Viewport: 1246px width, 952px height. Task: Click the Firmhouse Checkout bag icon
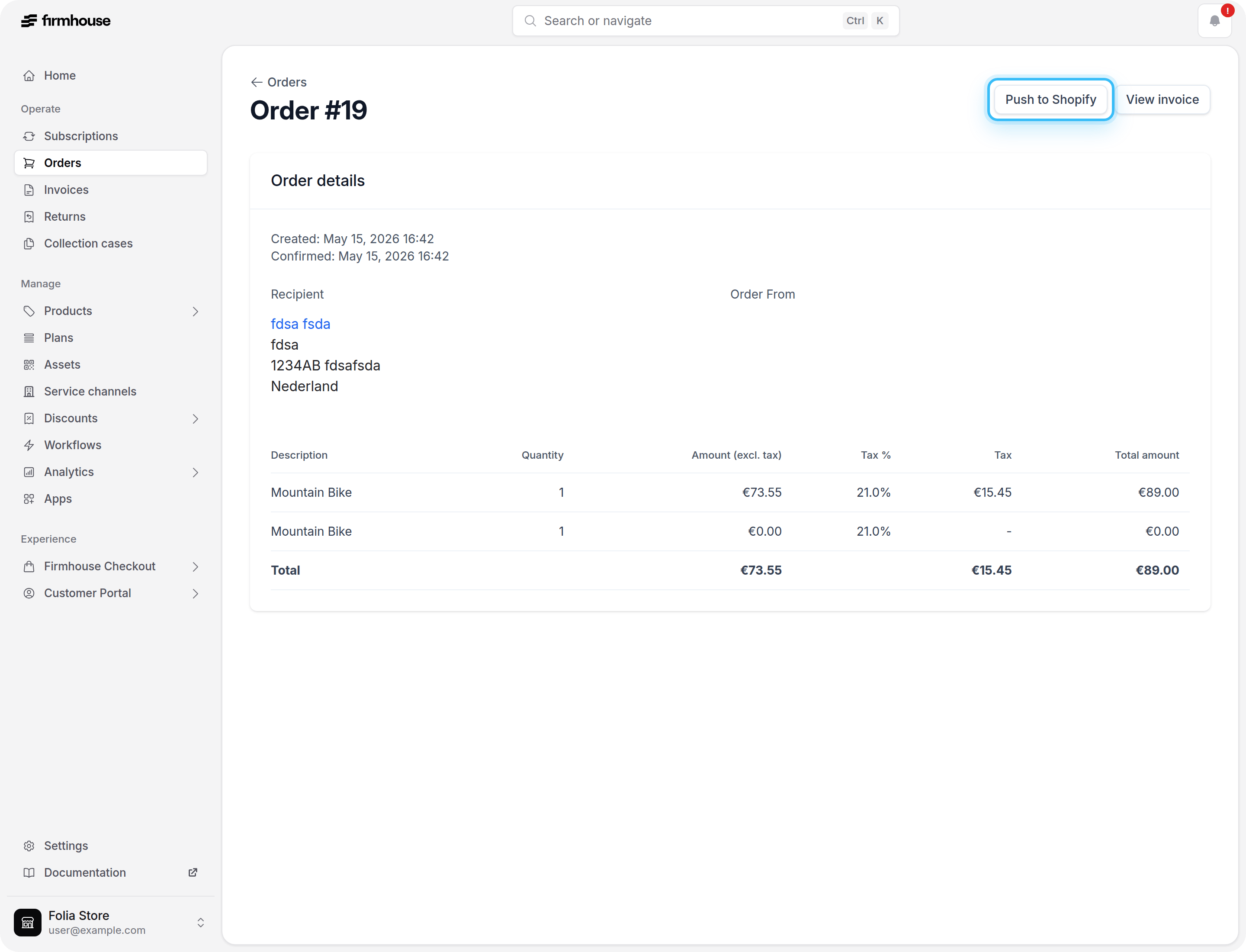(x=29, y=566)
